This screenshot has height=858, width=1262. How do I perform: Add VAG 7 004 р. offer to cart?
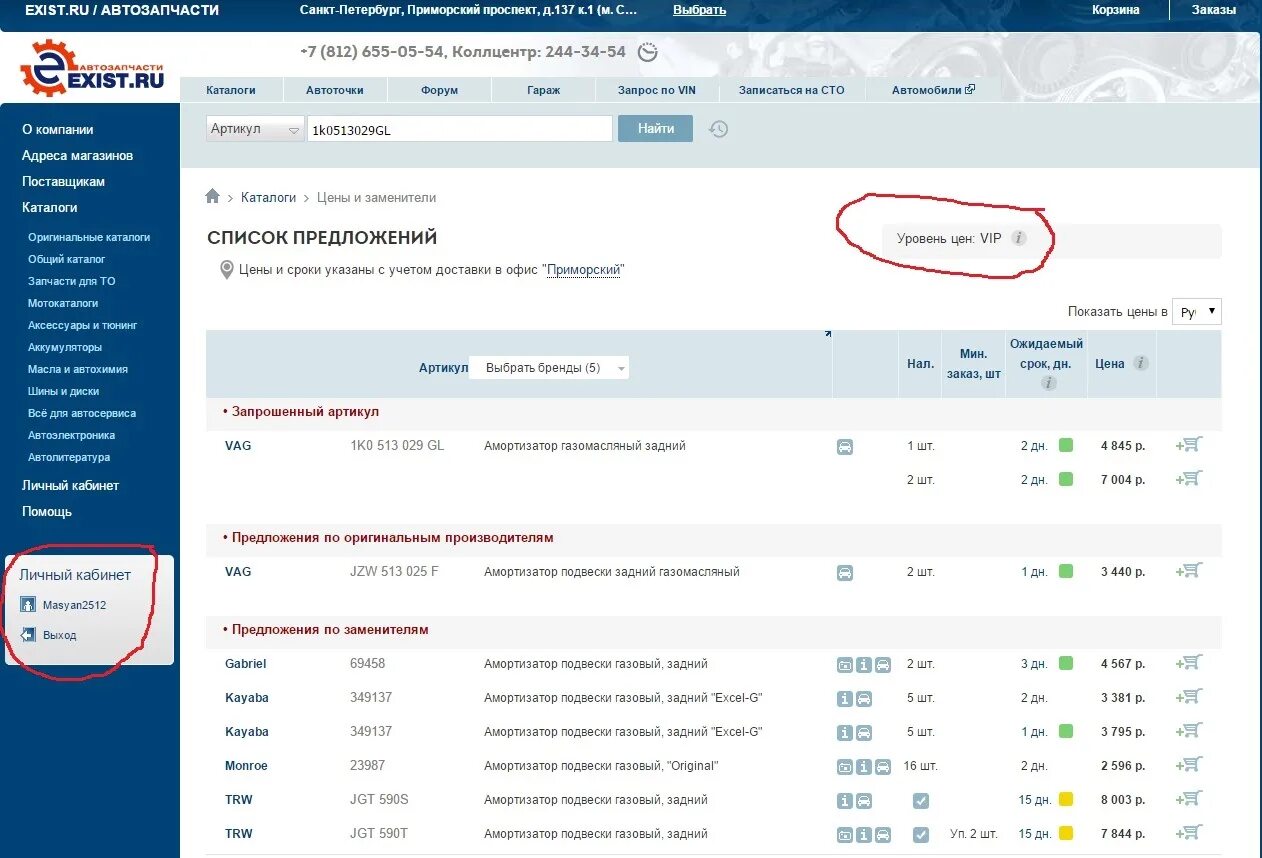[x=1189, y=479]
